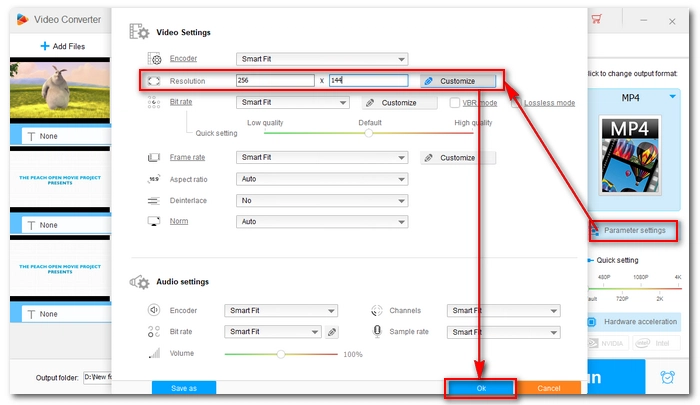Click the video Encoder gear icon
Viewport: 700px width, 405px height.
pyautogui.click(x=154, y=58)
